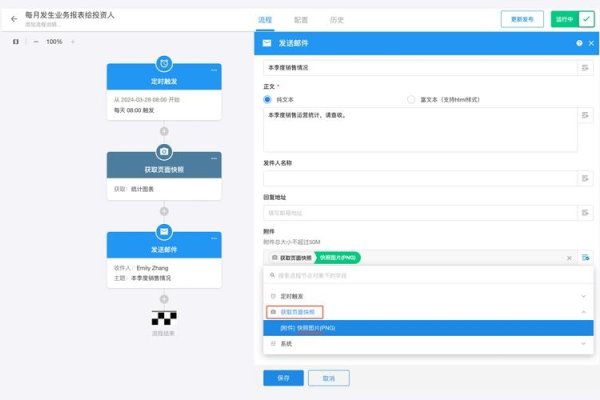Open help icon in 发送邮件 panel header

pyautogui.click(x=579, y=43)
